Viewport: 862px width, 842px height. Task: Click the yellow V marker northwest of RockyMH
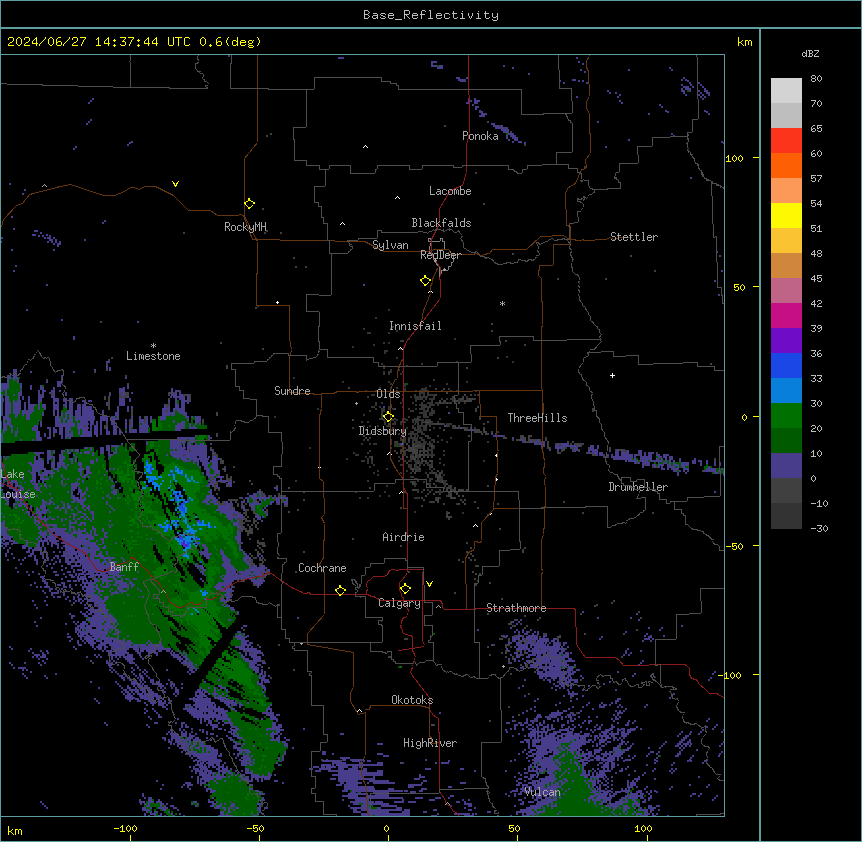[175, 184]
